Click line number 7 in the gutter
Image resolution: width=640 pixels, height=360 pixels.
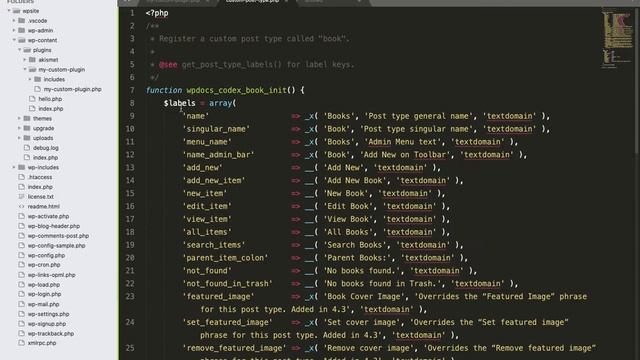132,90
